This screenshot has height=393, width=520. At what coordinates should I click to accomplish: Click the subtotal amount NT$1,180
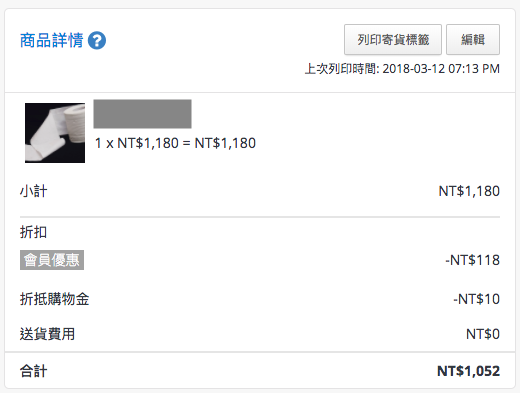click(469, 191)
